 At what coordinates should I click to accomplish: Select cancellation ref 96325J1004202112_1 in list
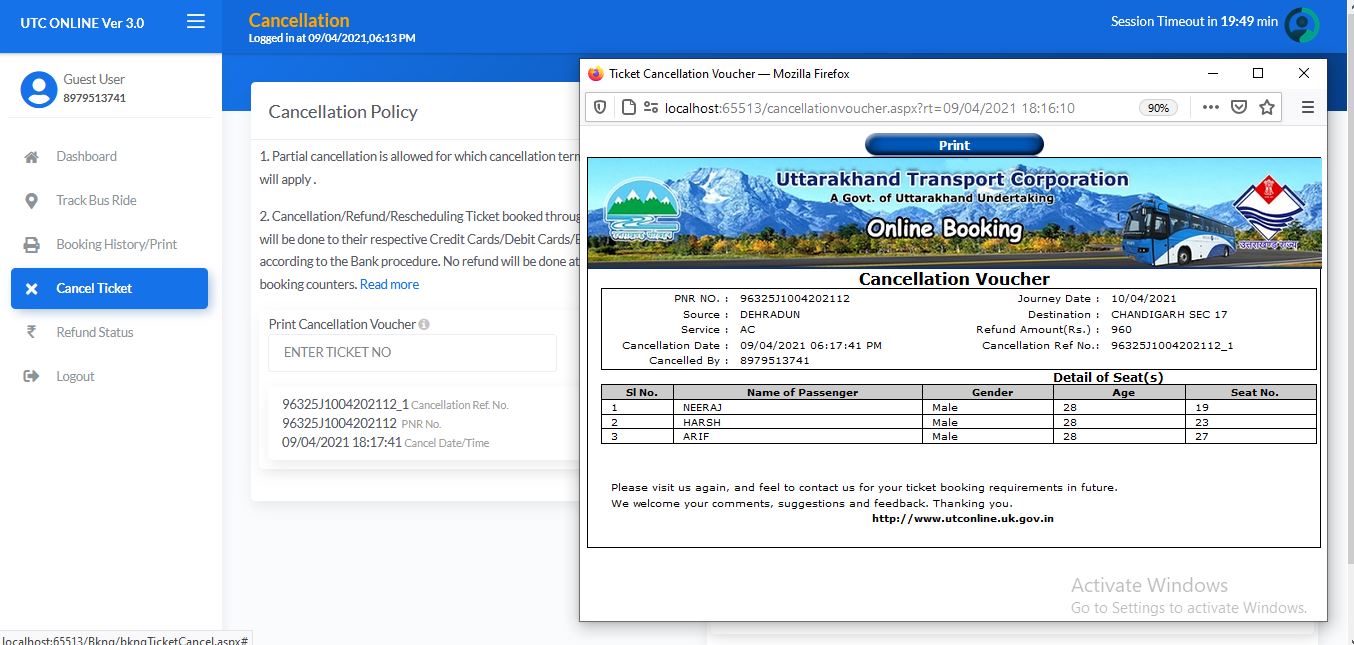pos(345,404)
